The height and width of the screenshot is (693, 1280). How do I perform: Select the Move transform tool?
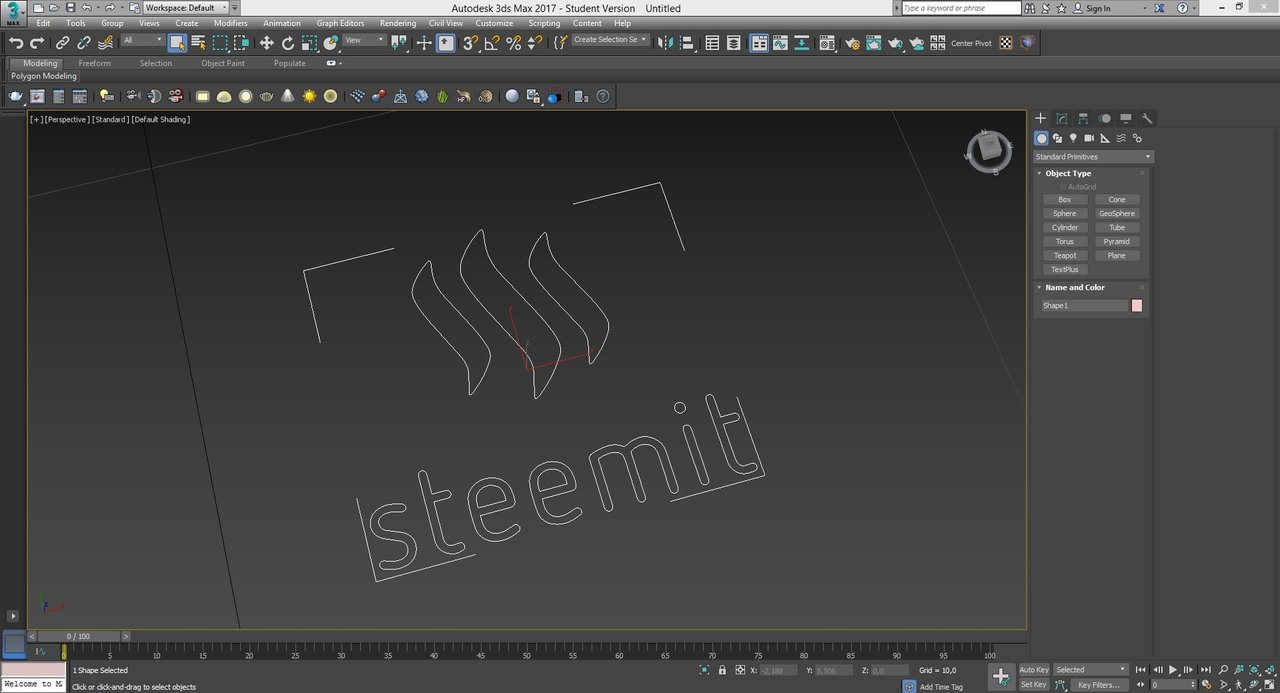click(x=266, y=43)
